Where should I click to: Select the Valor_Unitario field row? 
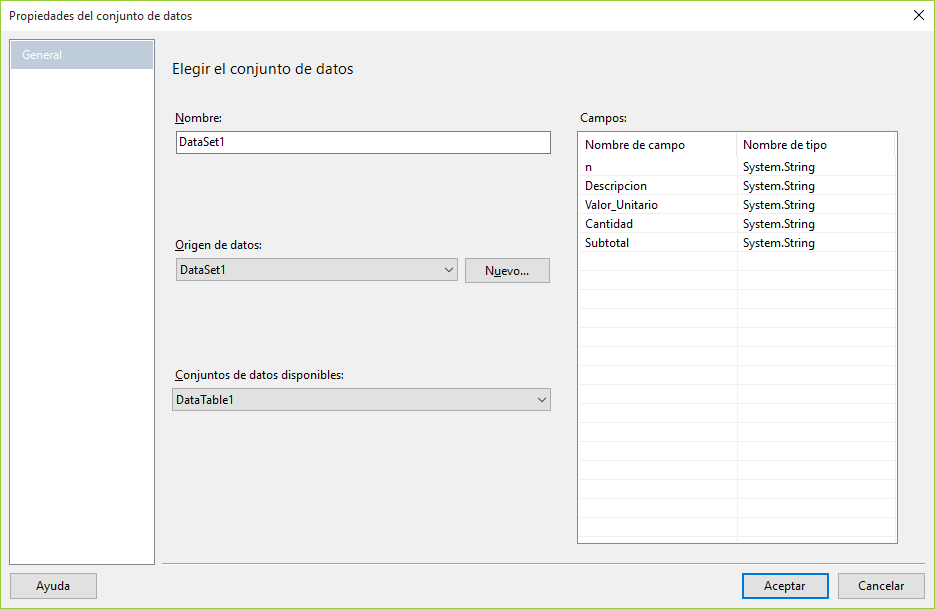coord(640,204)
